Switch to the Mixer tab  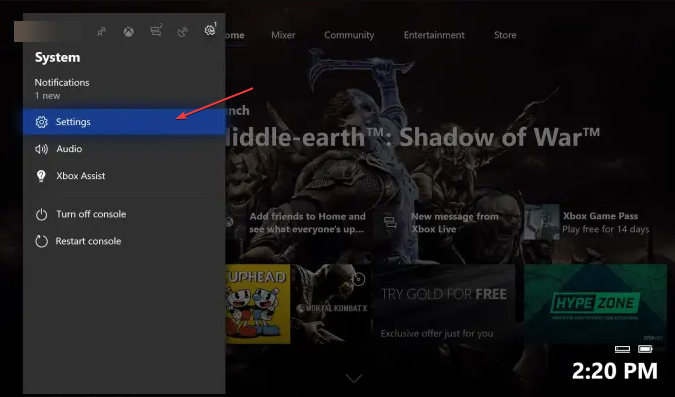click(x=283, y=35)
